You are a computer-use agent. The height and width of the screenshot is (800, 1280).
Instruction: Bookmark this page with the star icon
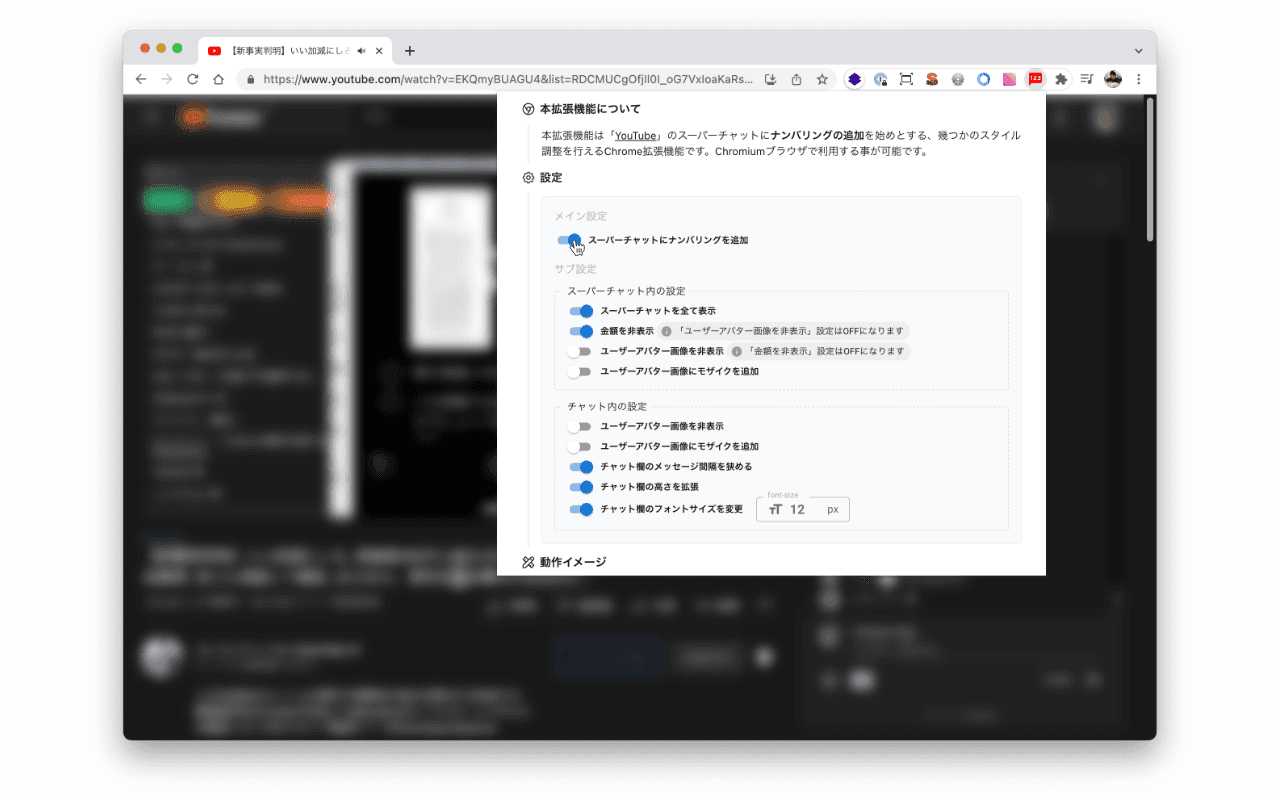(822, 79)
